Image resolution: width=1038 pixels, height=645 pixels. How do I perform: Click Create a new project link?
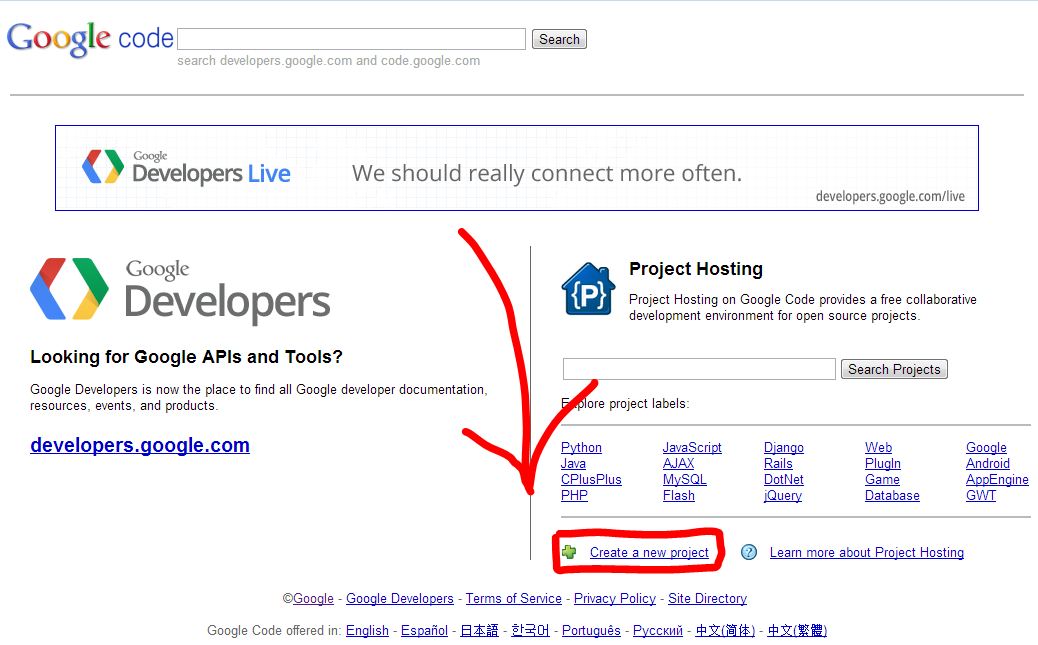tap(649, 552)
